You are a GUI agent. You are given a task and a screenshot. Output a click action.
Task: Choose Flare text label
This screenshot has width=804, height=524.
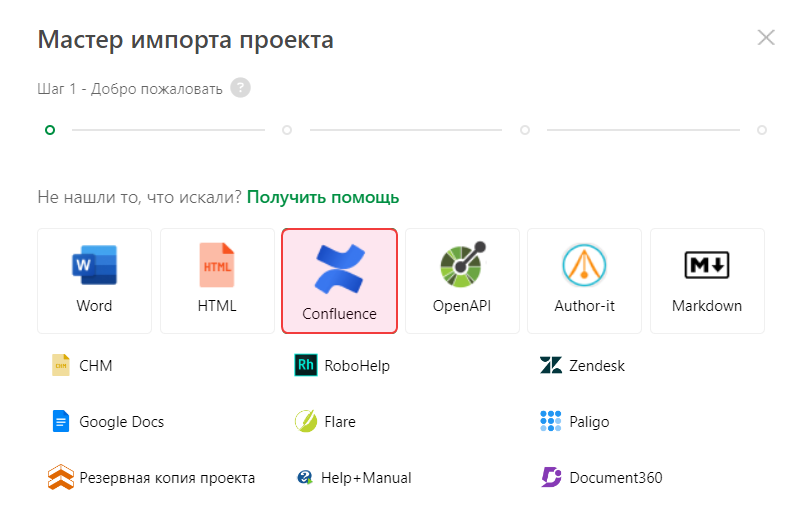[340, 421]
